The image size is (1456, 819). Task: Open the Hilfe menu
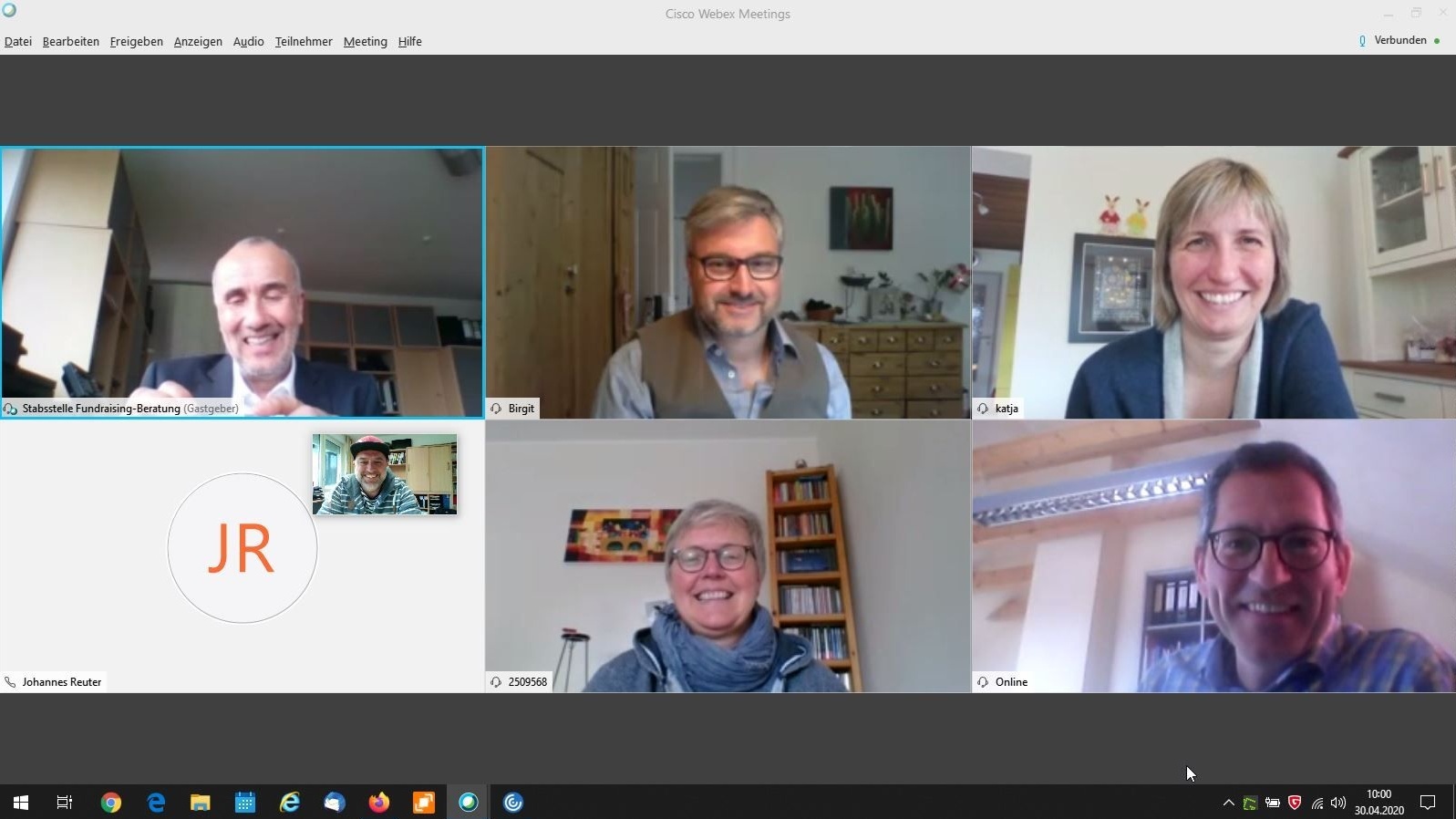pyautogui.click(x=409, y=42)
